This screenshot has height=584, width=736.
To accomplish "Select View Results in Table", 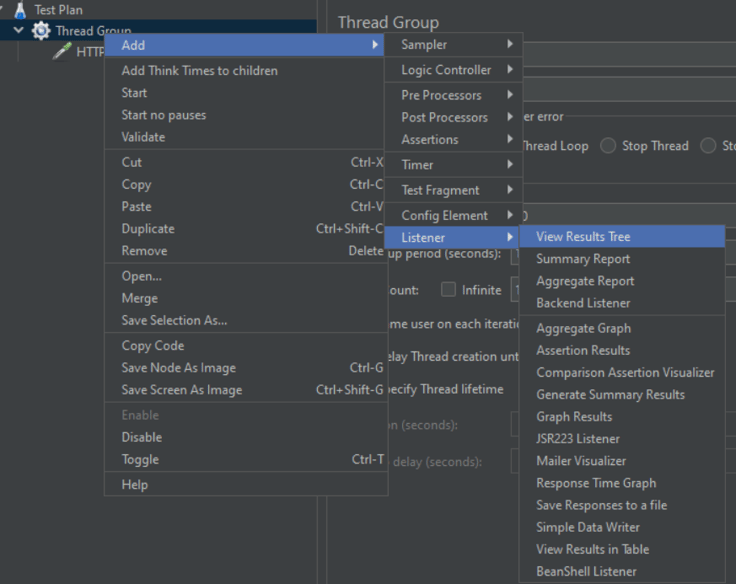I will tap(592, 549).
